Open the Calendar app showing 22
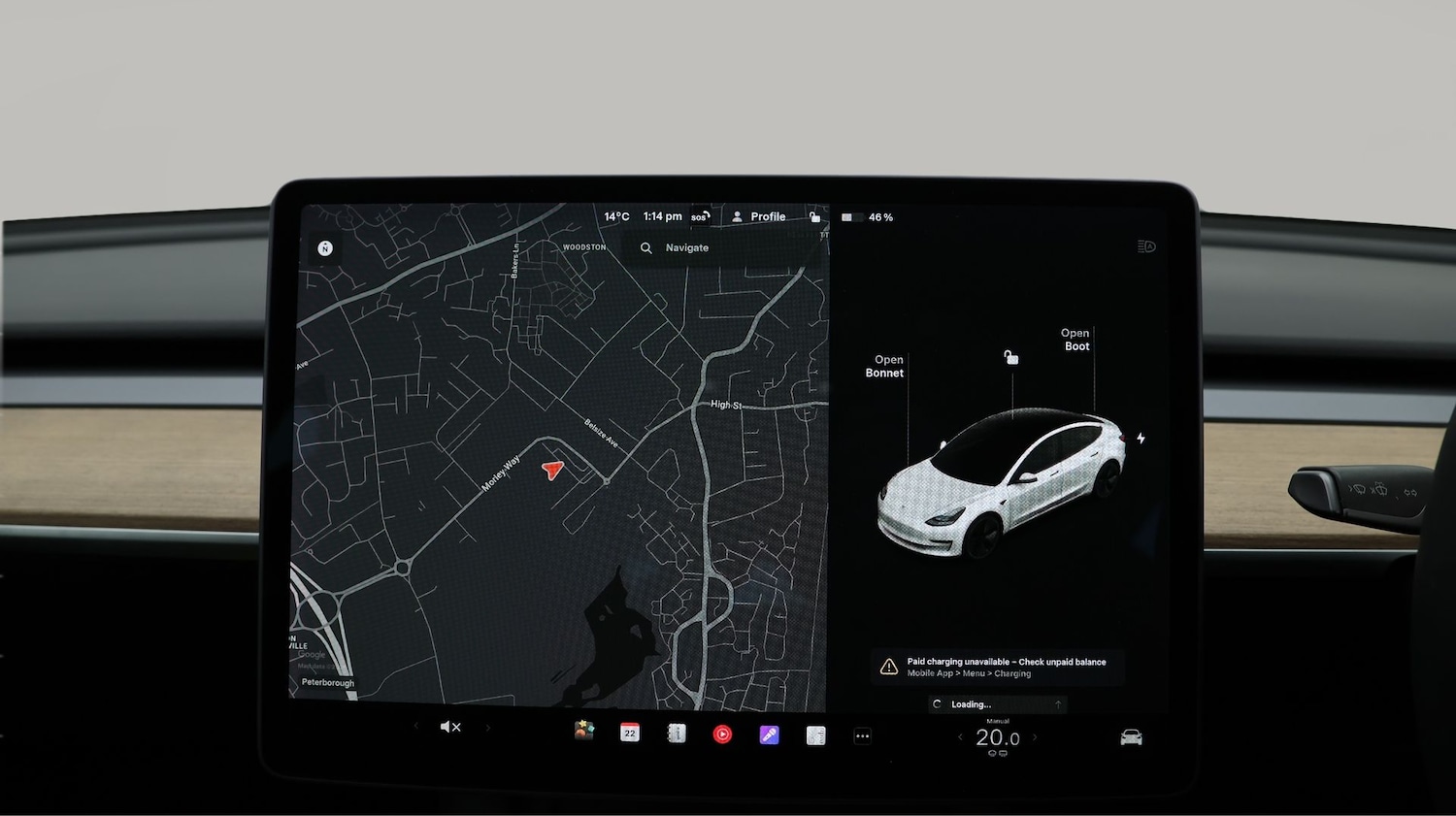This screenshot has height=816, width=1456. [x=629, y=734]
